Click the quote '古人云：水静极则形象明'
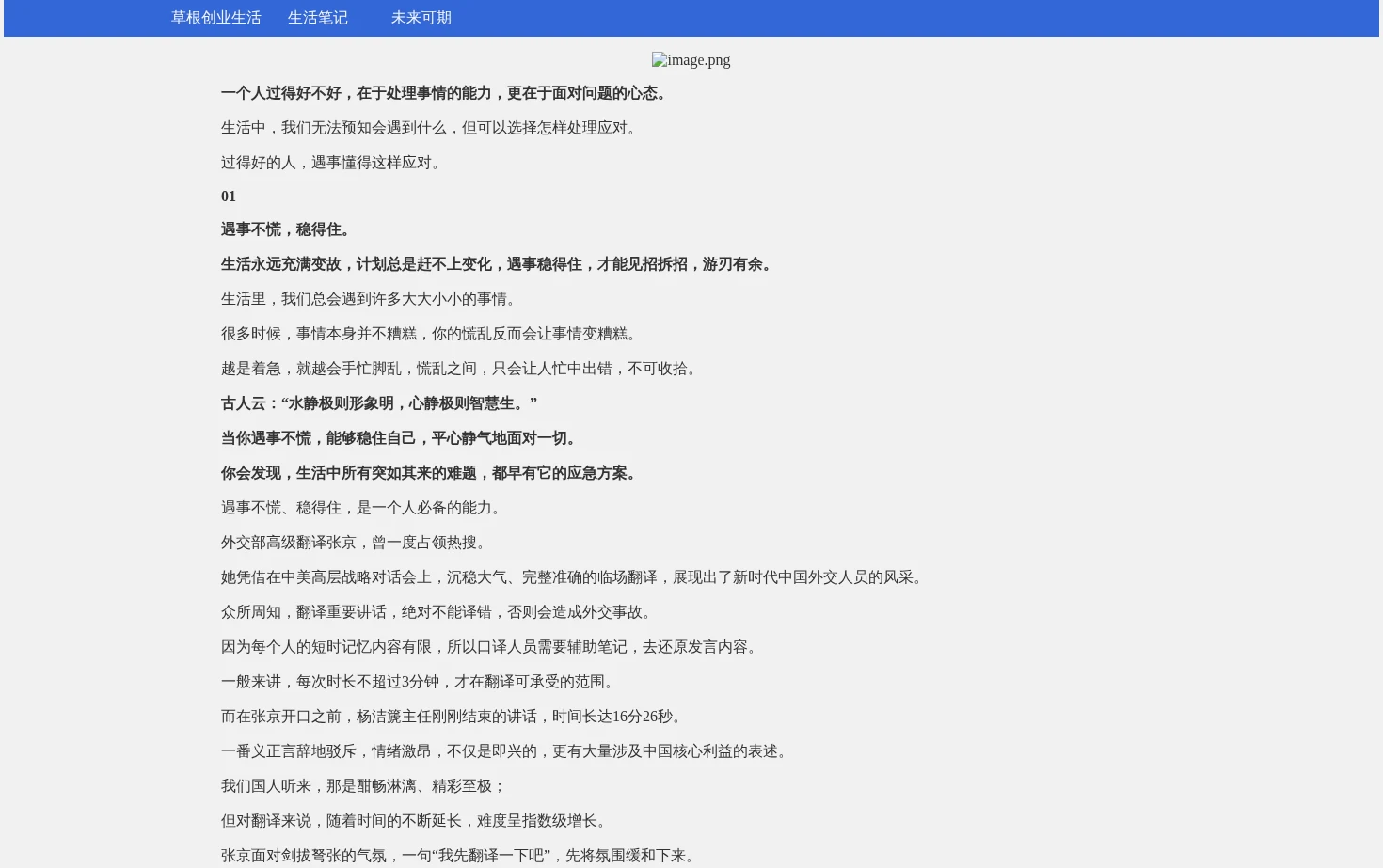This screenshot has width=1383, height=868. (x=379, y=403)
